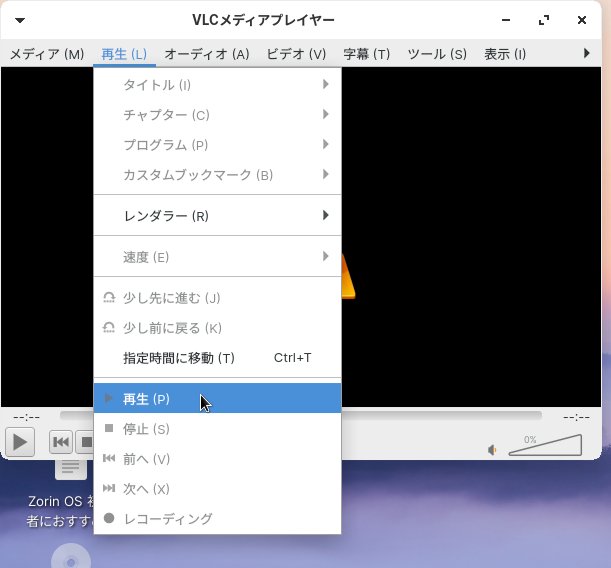Open the メディア (M) menu
Image resolution: width=611 pixels, height=568 pixels.
pyautogui.click(x=47, y=54)
